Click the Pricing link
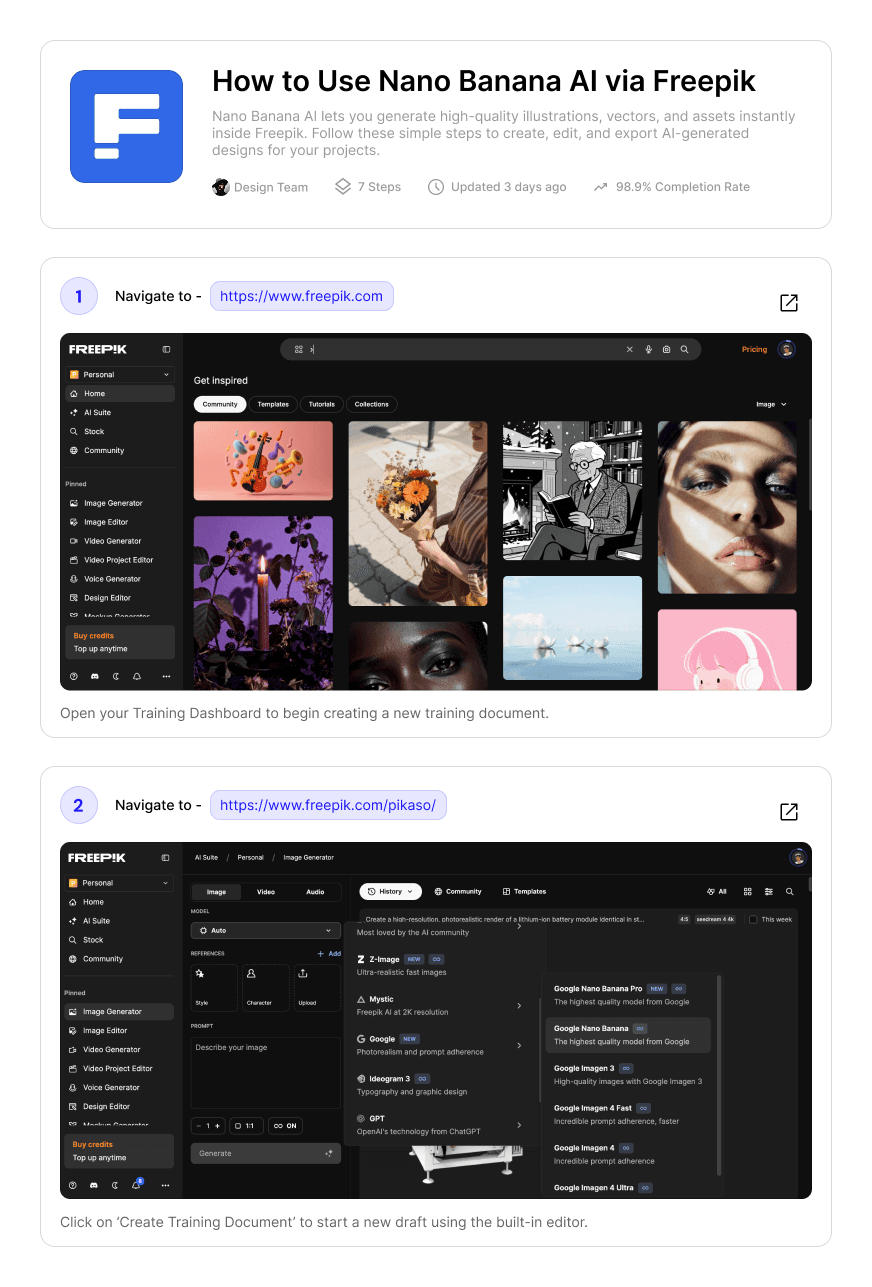This screenshot has height=1287, width=872. pos(754,350)
